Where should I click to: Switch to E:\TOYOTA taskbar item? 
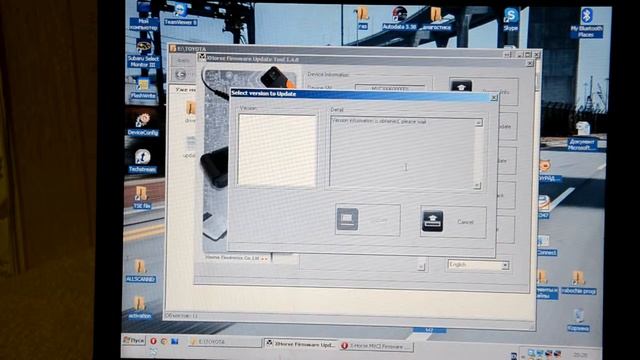[x=224, y=342]
